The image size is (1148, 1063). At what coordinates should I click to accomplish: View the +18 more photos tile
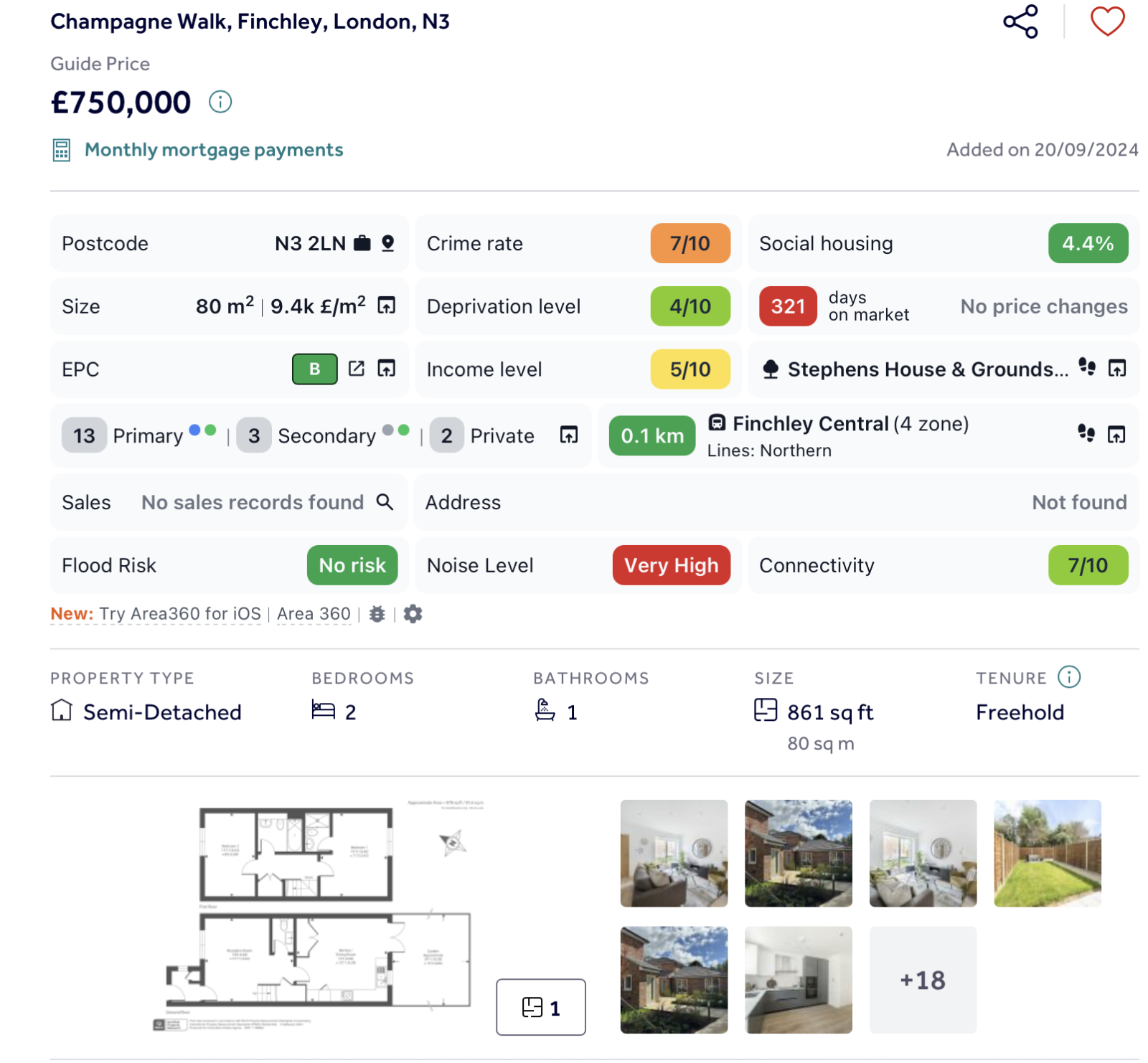[x=923, y=980]
